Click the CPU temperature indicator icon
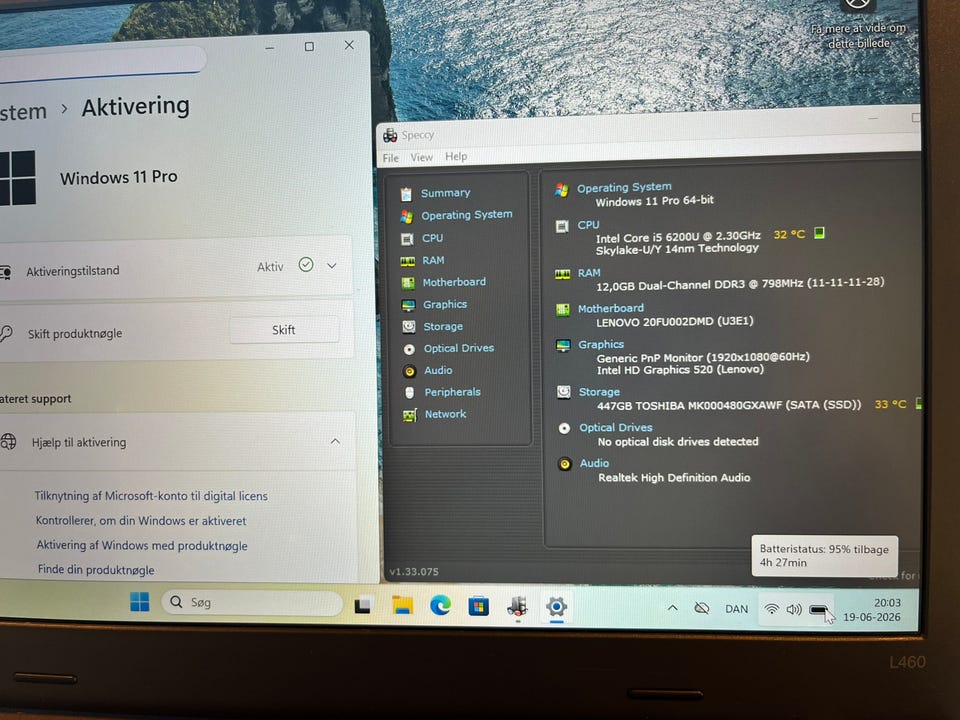Image resolution: width=960 pixels, height=720 pixels. (x=819, y=233)
